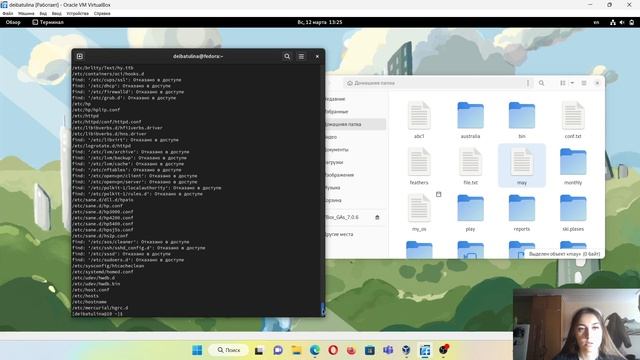Open the Терминал app menu in the top bar

click(x=48, y=22)
